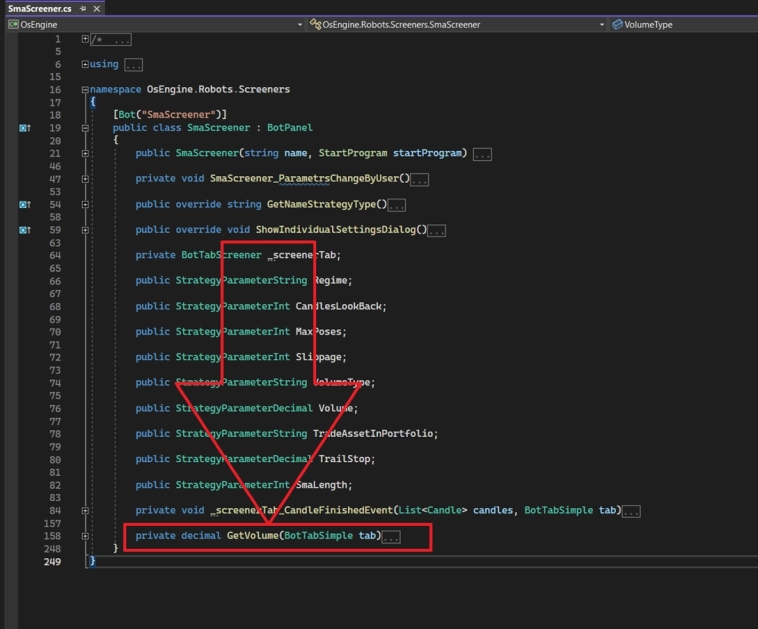Click the ellipsis box after ShowIndividualSettingsDialog()
The image size is (758, 629).
click(436, 230)
